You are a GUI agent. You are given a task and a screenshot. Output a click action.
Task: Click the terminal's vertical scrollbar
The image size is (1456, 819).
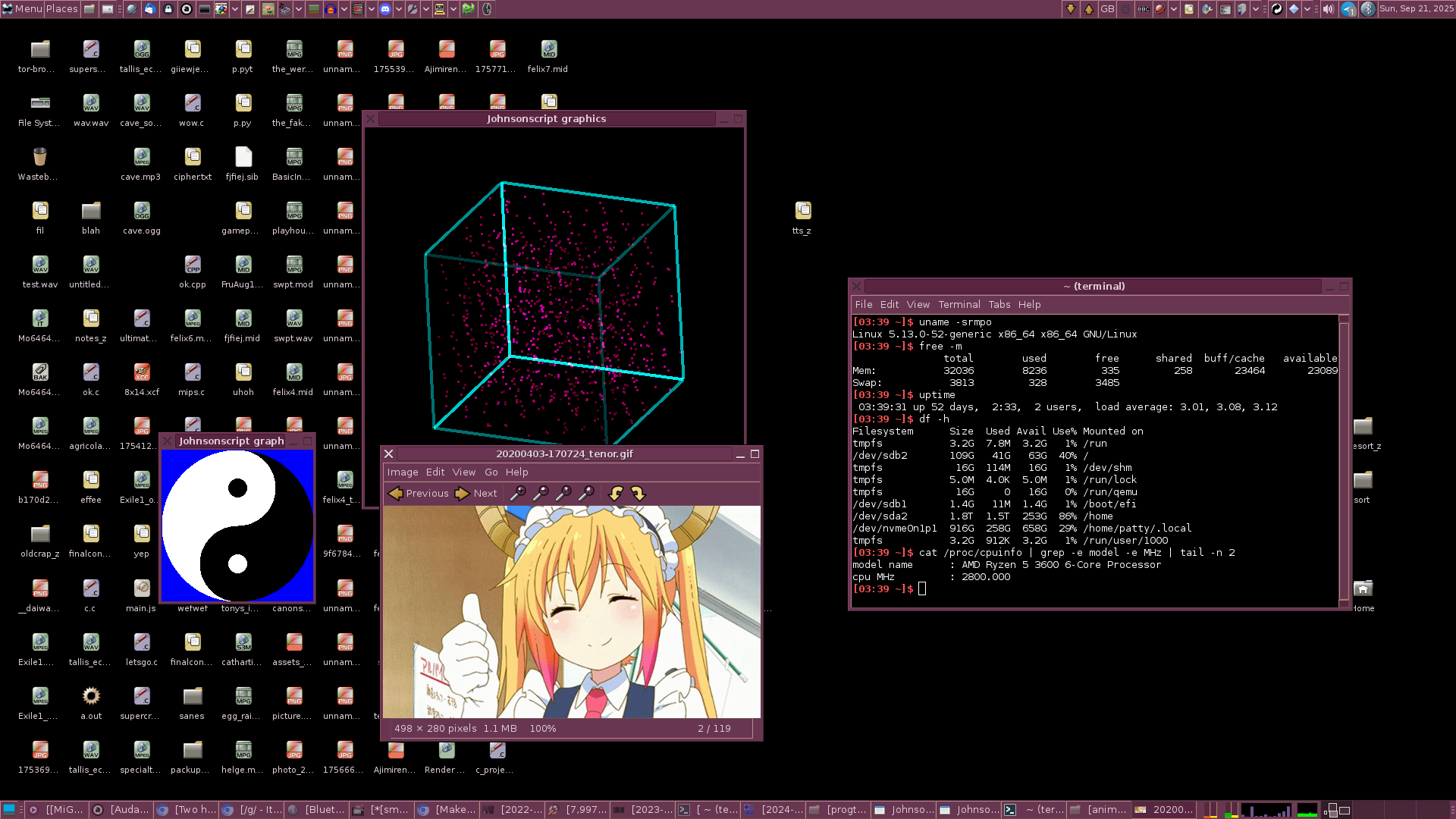point(1344,460)
